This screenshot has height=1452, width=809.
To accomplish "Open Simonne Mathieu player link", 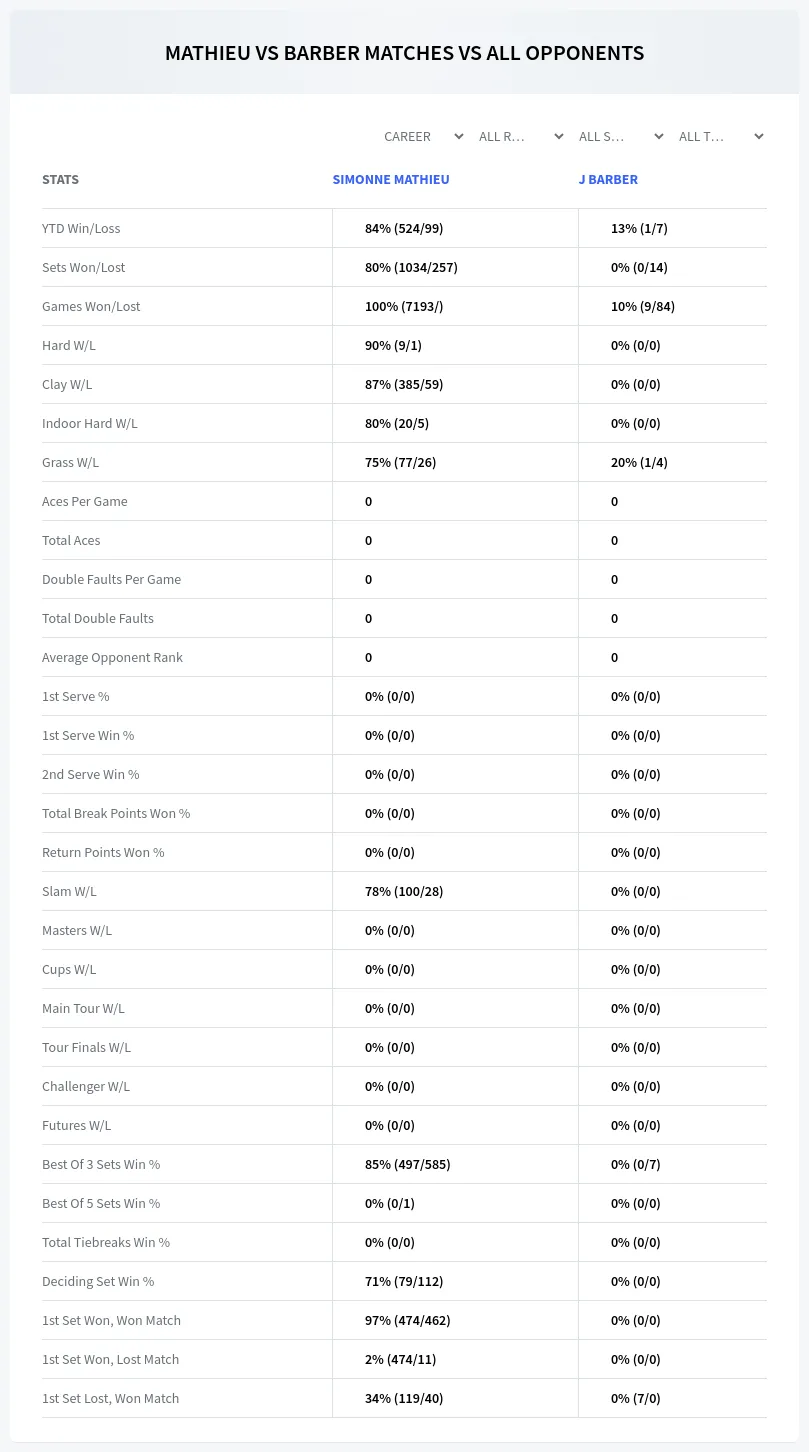I will 391,180.
